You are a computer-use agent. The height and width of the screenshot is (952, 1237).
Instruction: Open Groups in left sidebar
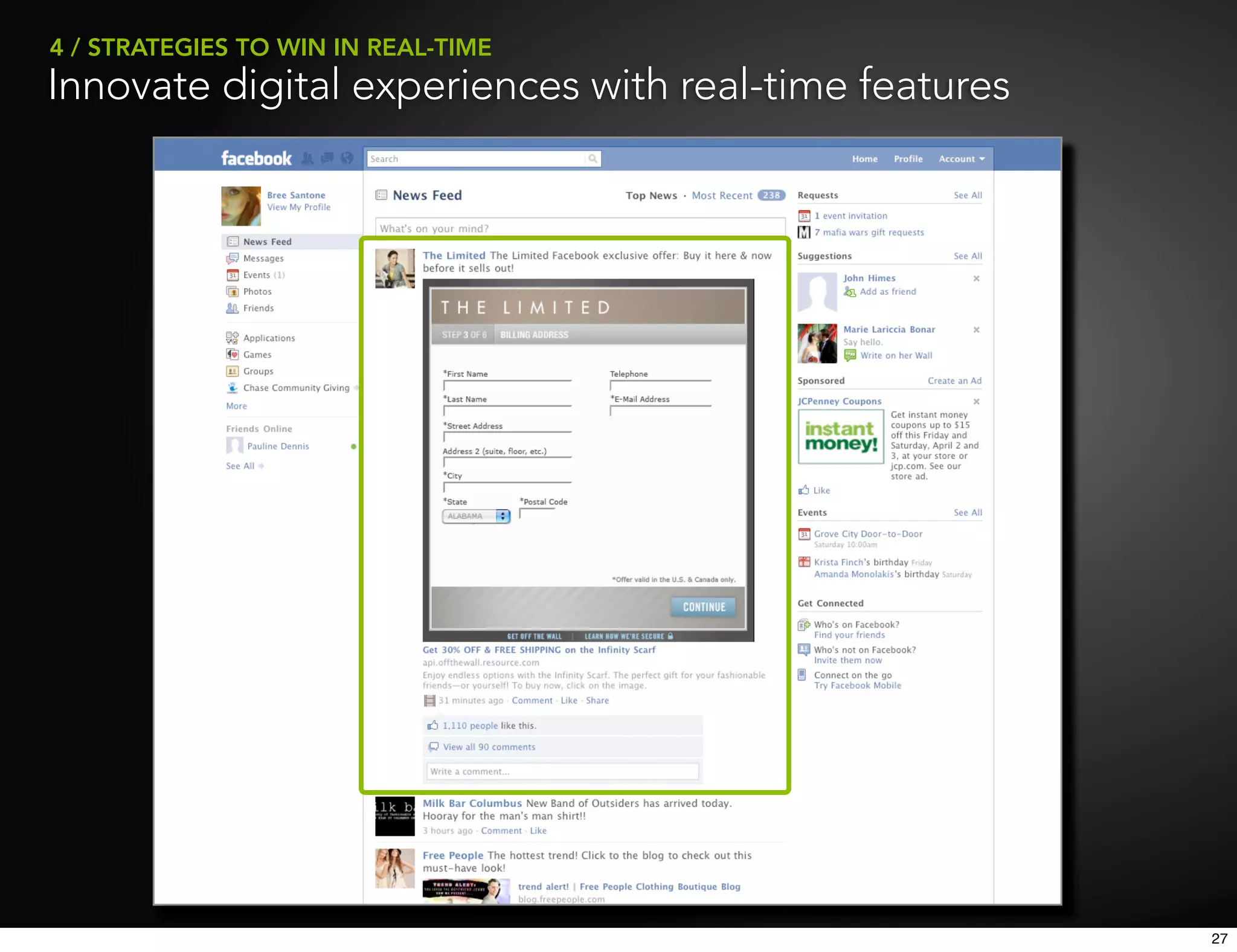tap(258, 371)
